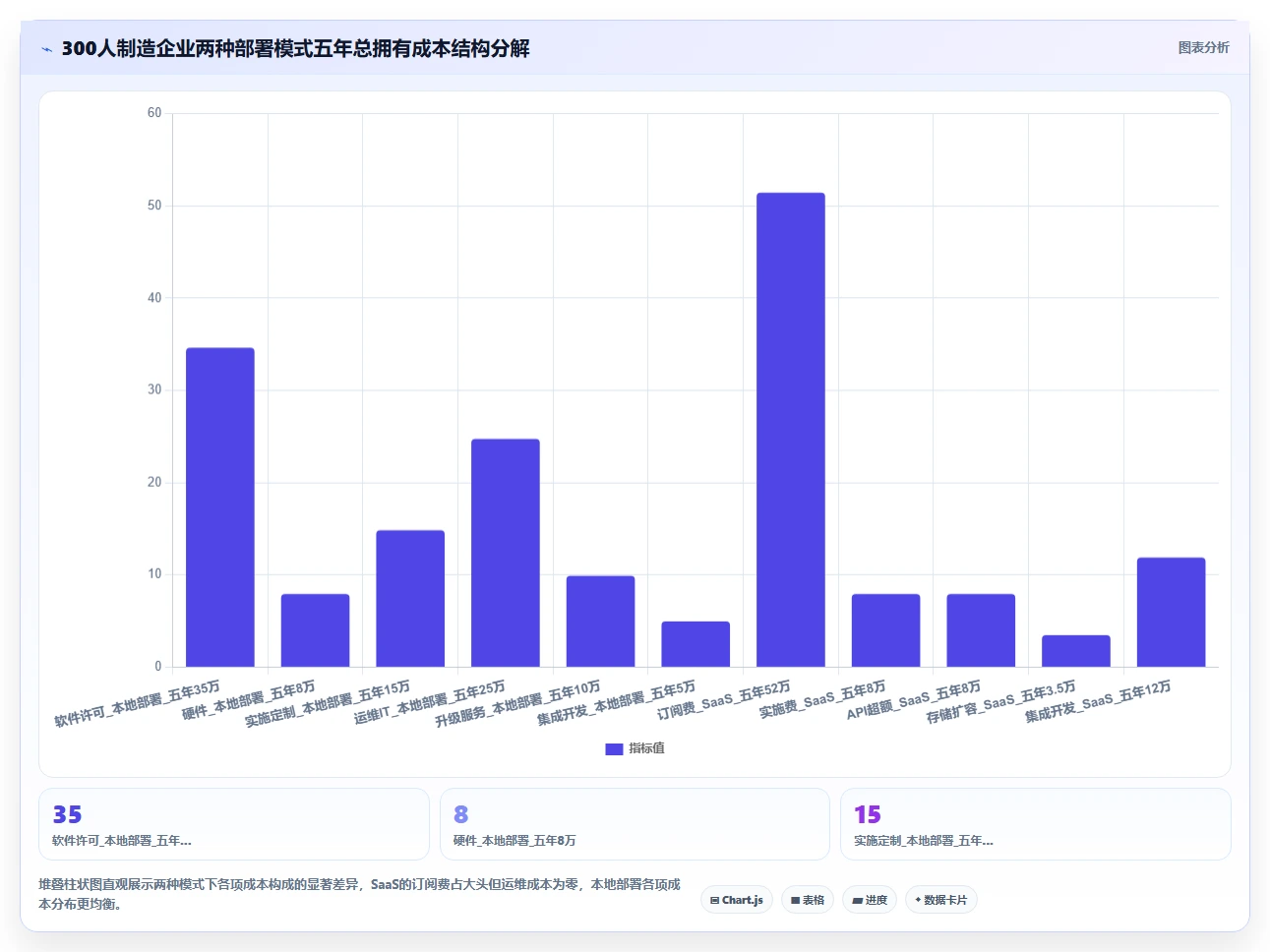Click the header icon beside the chart title
This screenshot has height=952, width=1270.
[x=46, y=49]
